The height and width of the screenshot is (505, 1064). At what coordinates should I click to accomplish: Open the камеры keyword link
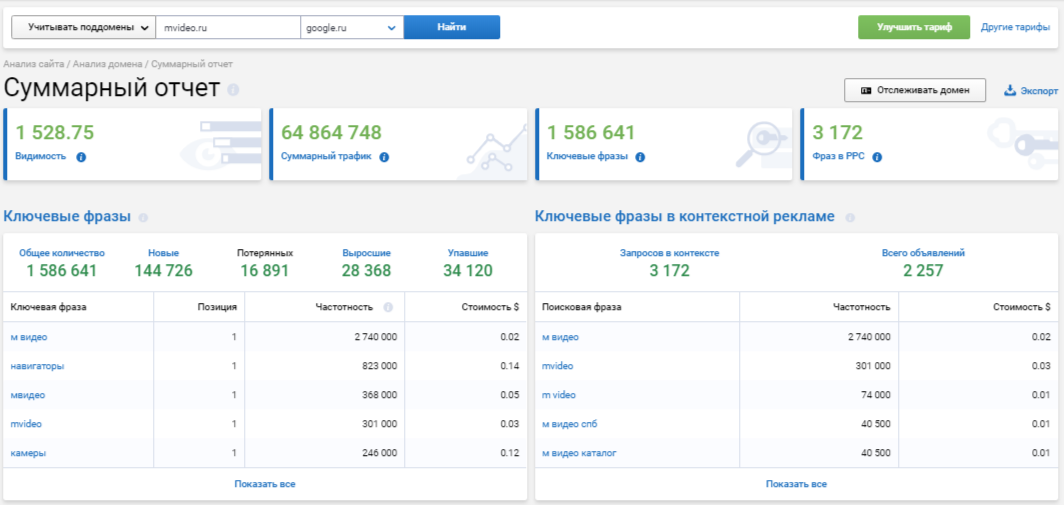tap(28, 453)
